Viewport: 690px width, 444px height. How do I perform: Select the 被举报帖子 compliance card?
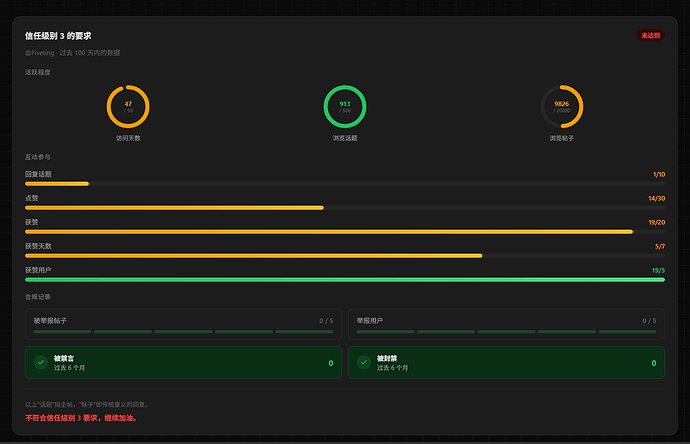tap(184, 324)
